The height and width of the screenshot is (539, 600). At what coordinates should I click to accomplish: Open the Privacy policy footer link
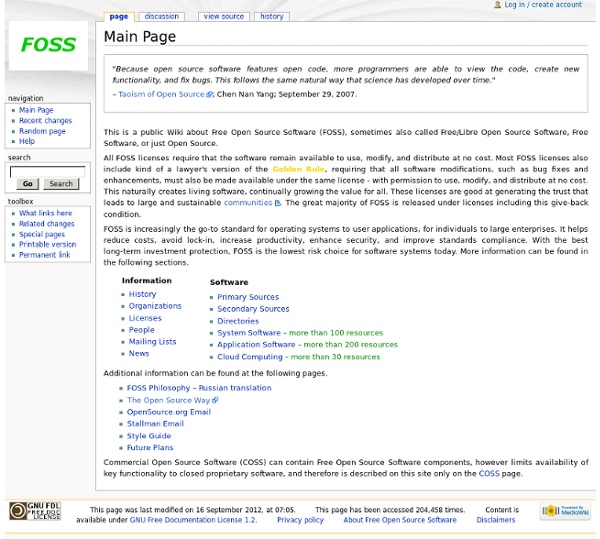300,520
